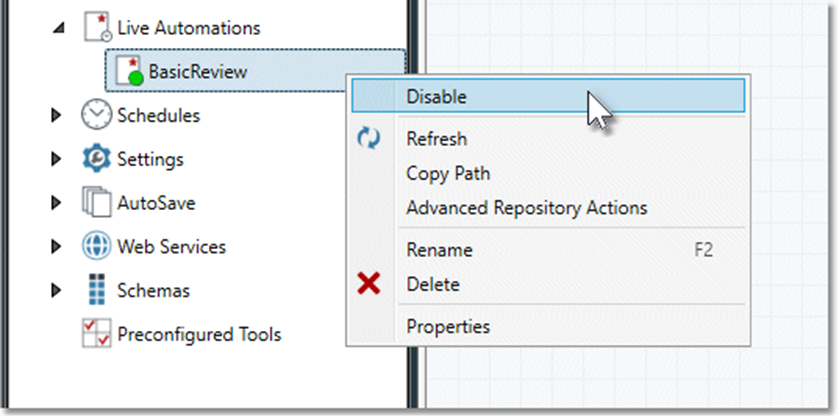The image size is (839, 419).
Task: Choose Rename from the context menu
Action: [439, 250]
